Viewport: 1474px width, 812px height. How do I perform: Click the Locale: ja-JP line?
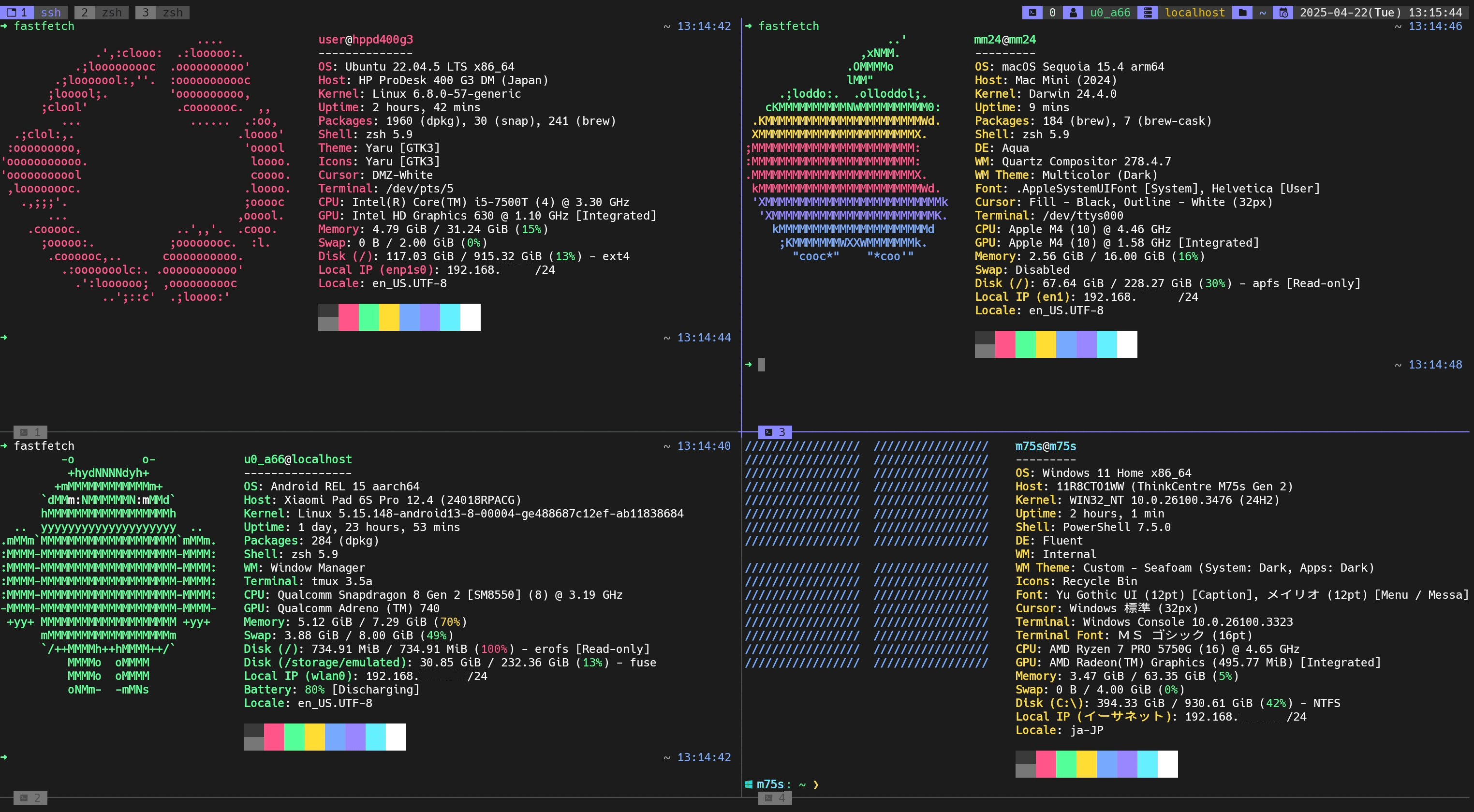(1059, 730)
